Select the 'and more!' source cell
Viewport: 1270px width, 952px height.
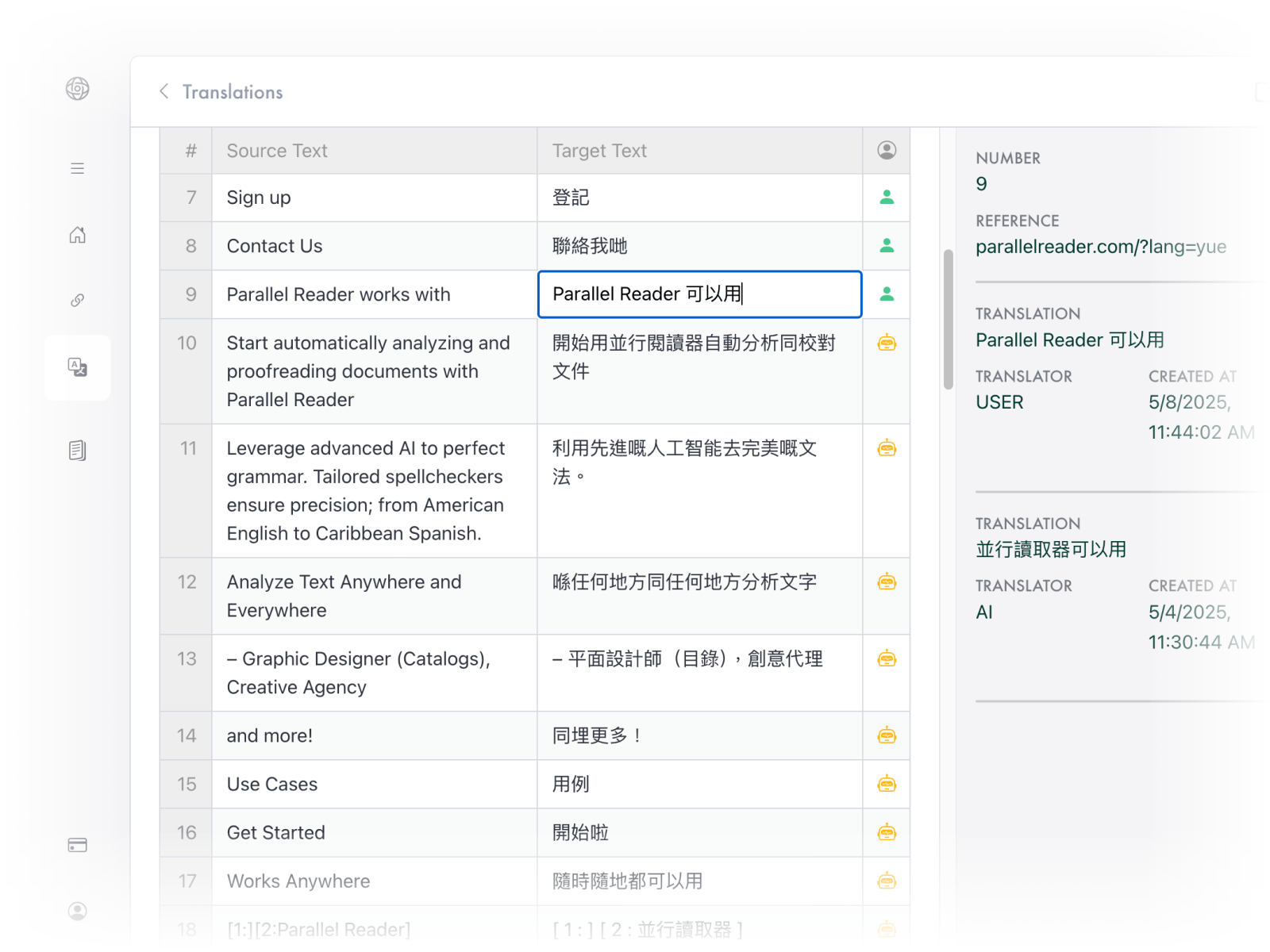pyautogui.click(x=375, y=735)
